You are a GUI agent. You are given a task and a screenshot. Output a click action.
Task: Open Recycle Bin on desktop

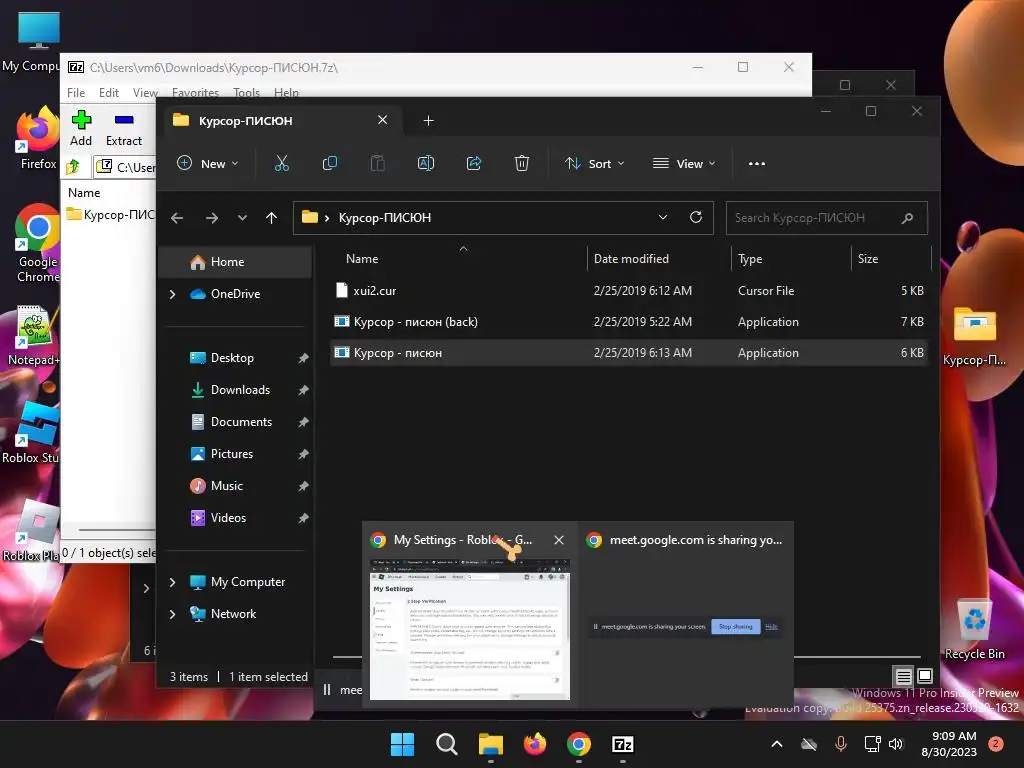[x=974, y=629]
